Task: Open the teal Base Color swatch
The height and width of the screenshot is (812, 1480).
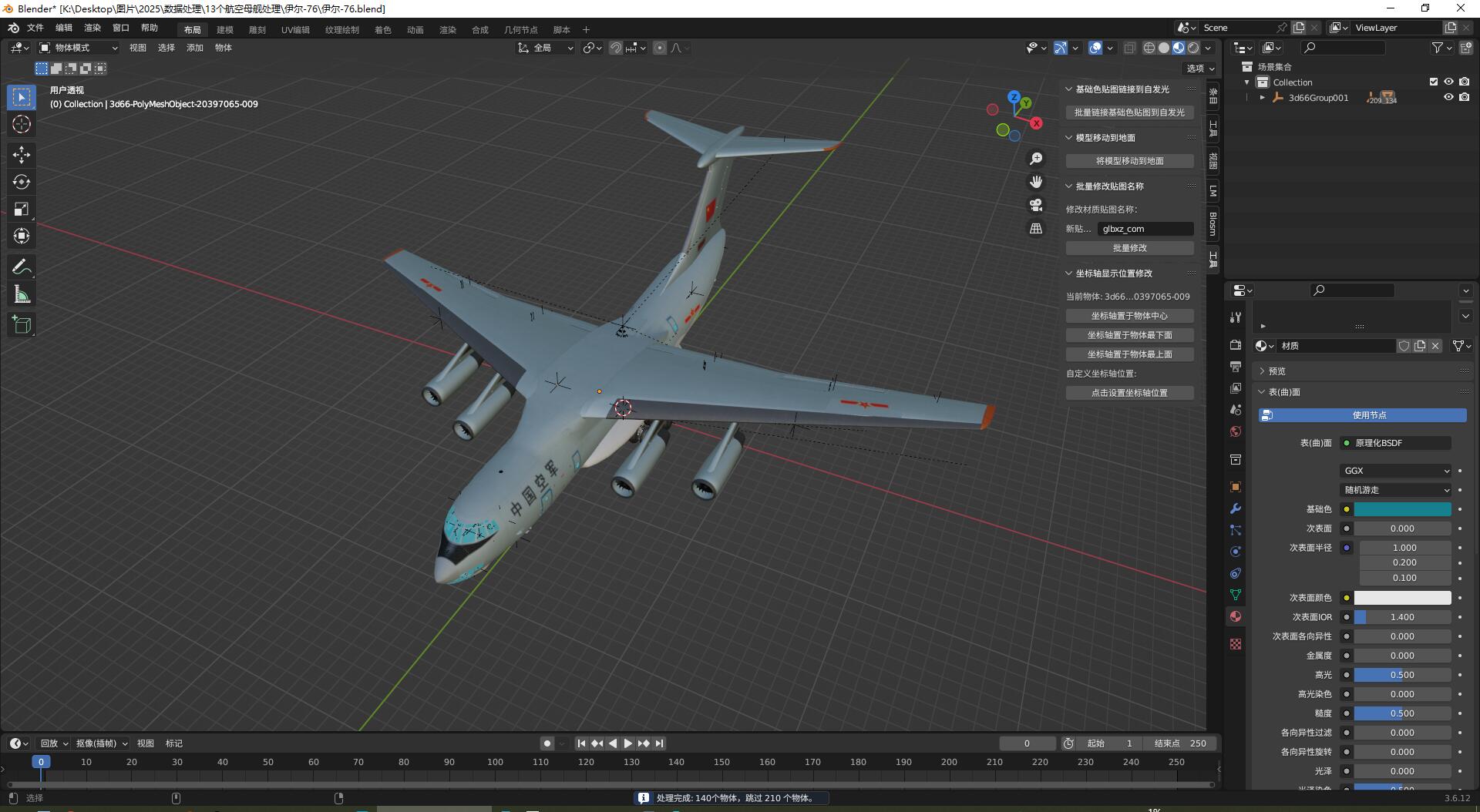Action: point(1403,509)
